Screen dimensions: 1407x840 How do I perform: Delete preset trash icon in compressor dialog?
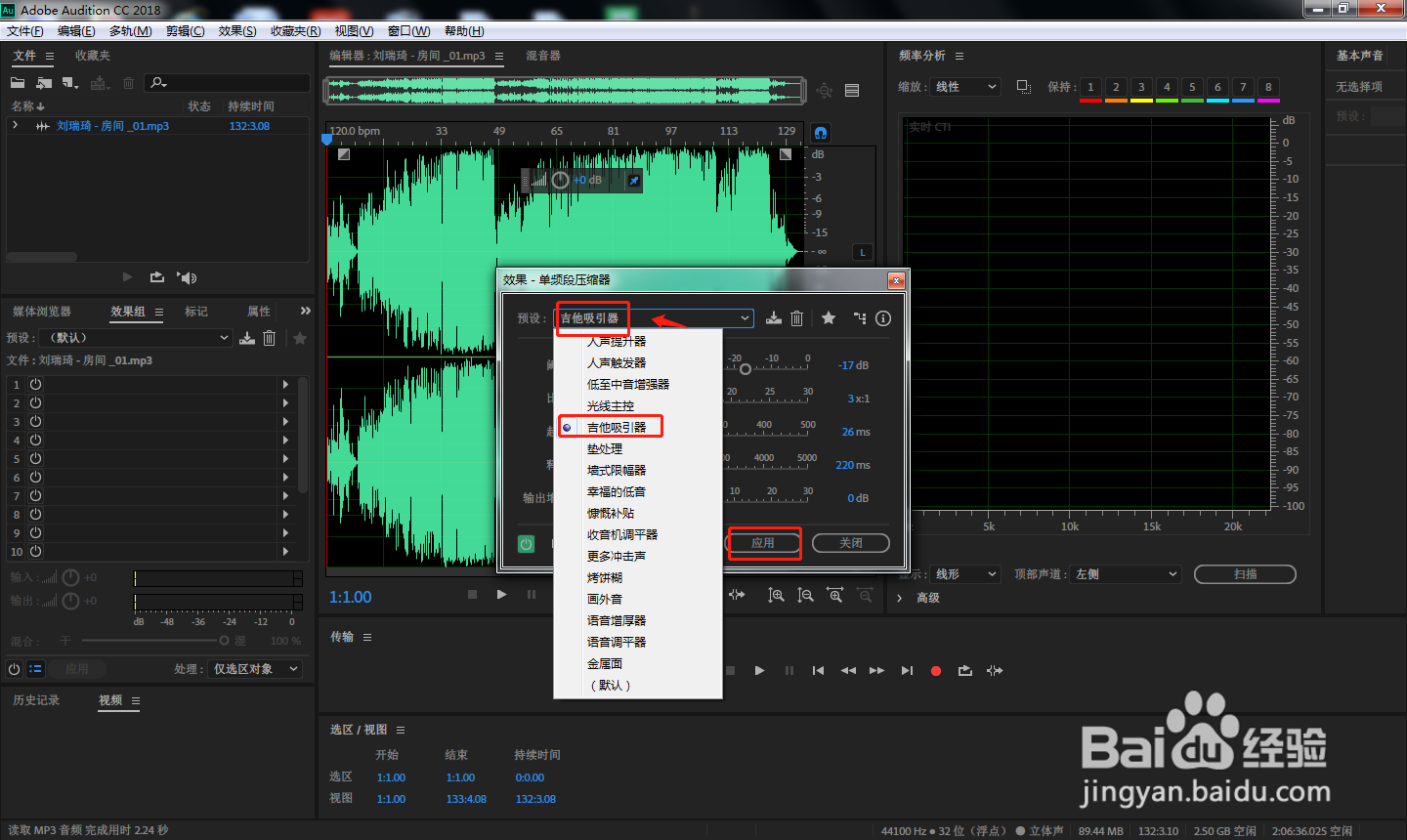(797, 317)
